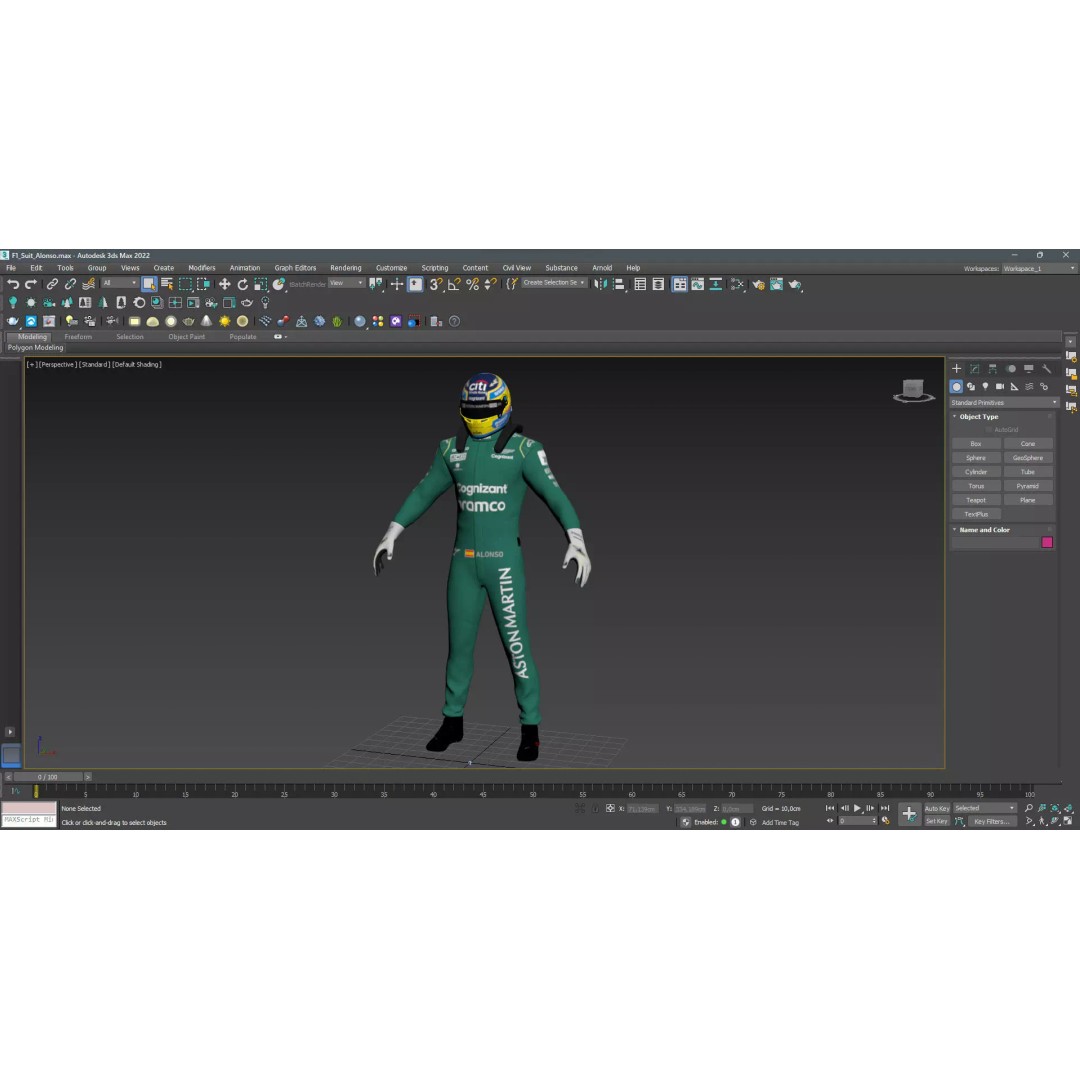Image resolution: width=1080 pixels, height=1080 pixels.
Task: Open the Rendering menu
Action: (x=346, y=268)
